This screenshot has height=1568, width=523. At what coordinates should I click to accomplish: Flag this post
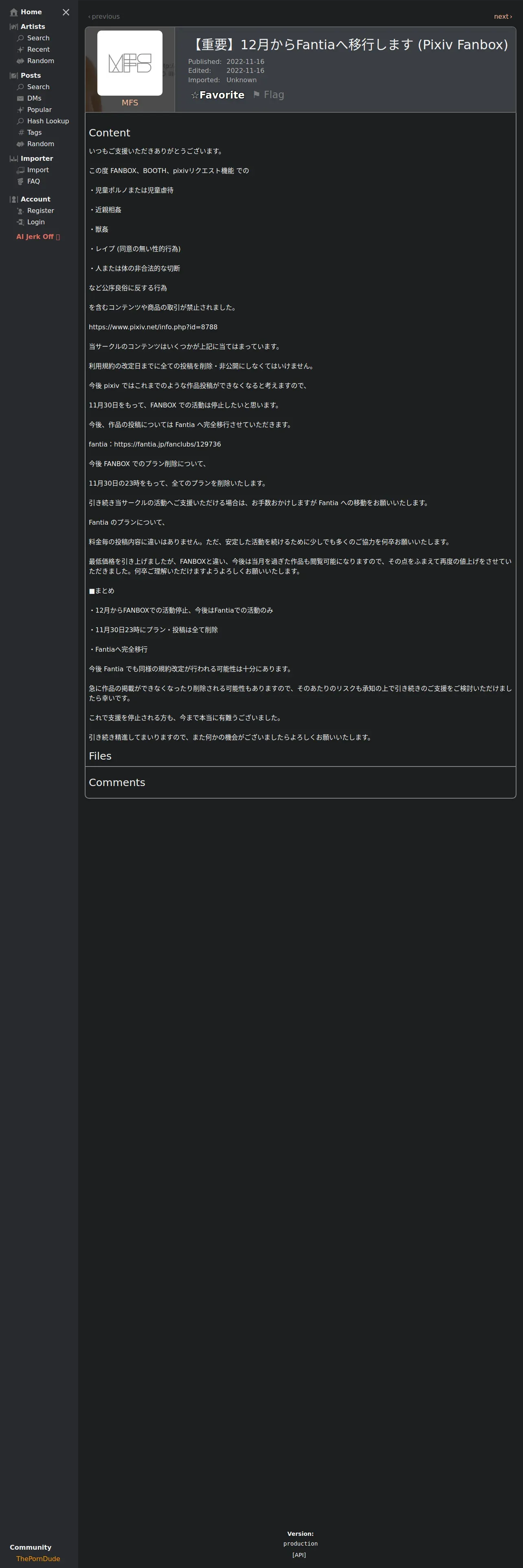(268, 94)
